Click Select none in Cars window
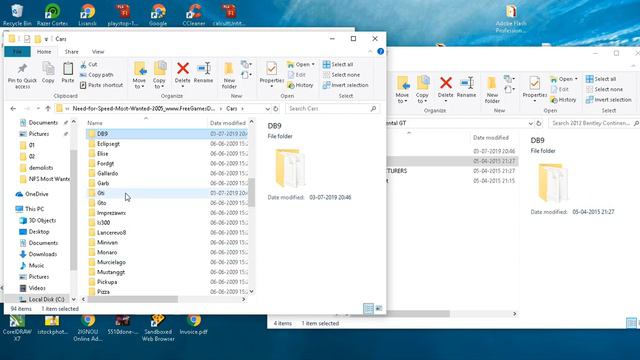Screen dimensions: 640x360 (x=341, y=75)
